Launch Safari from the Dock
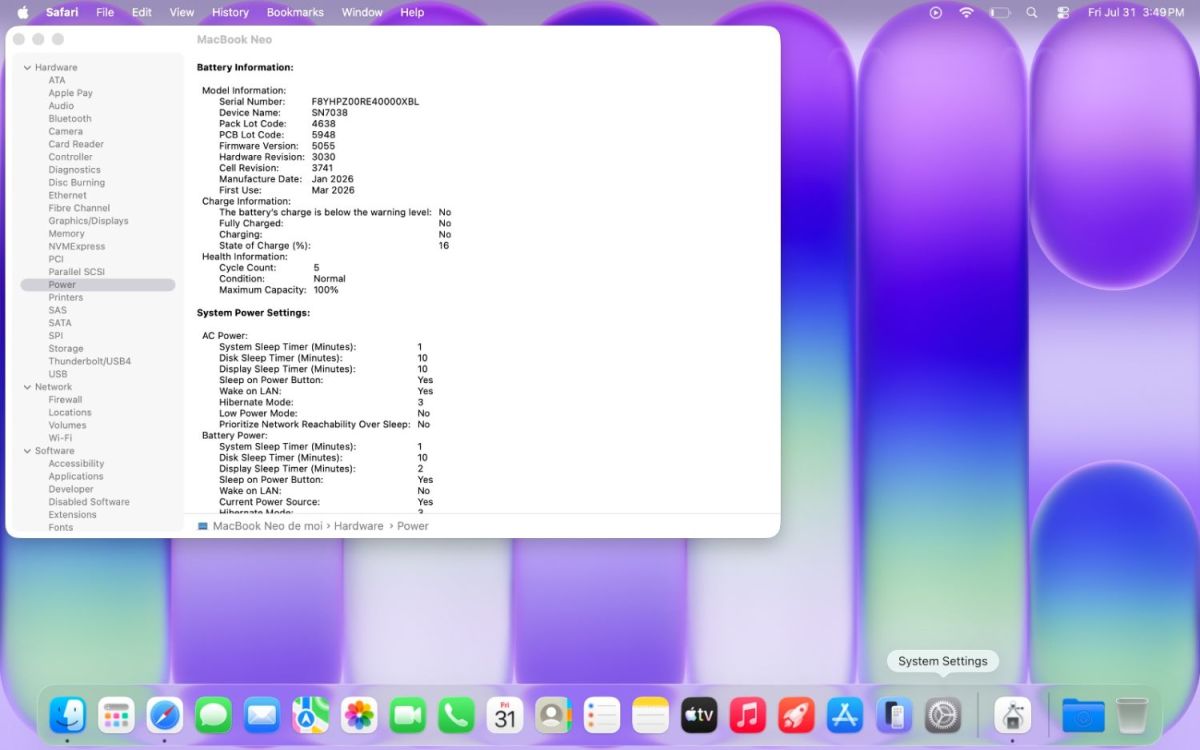 coord(165,715)
